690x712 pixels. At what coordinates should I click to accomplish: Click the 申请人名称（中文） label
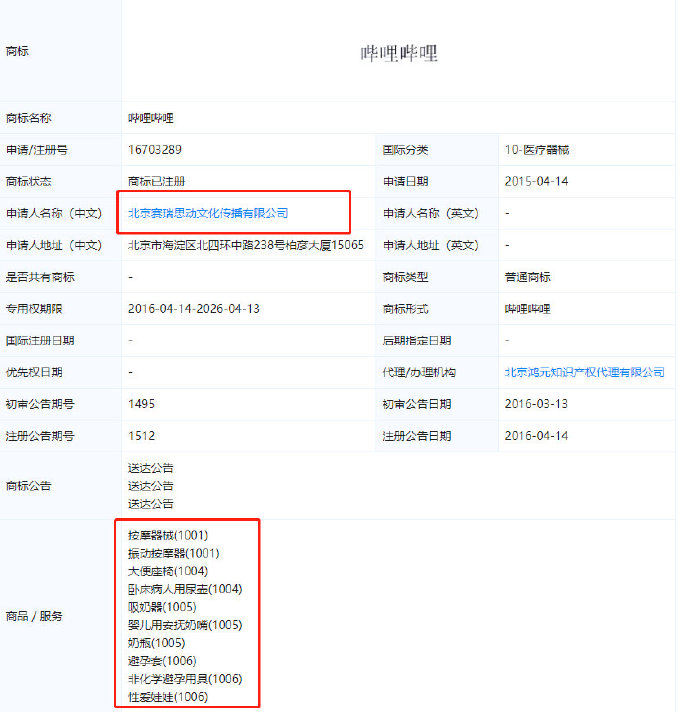[x=54, y=213]
